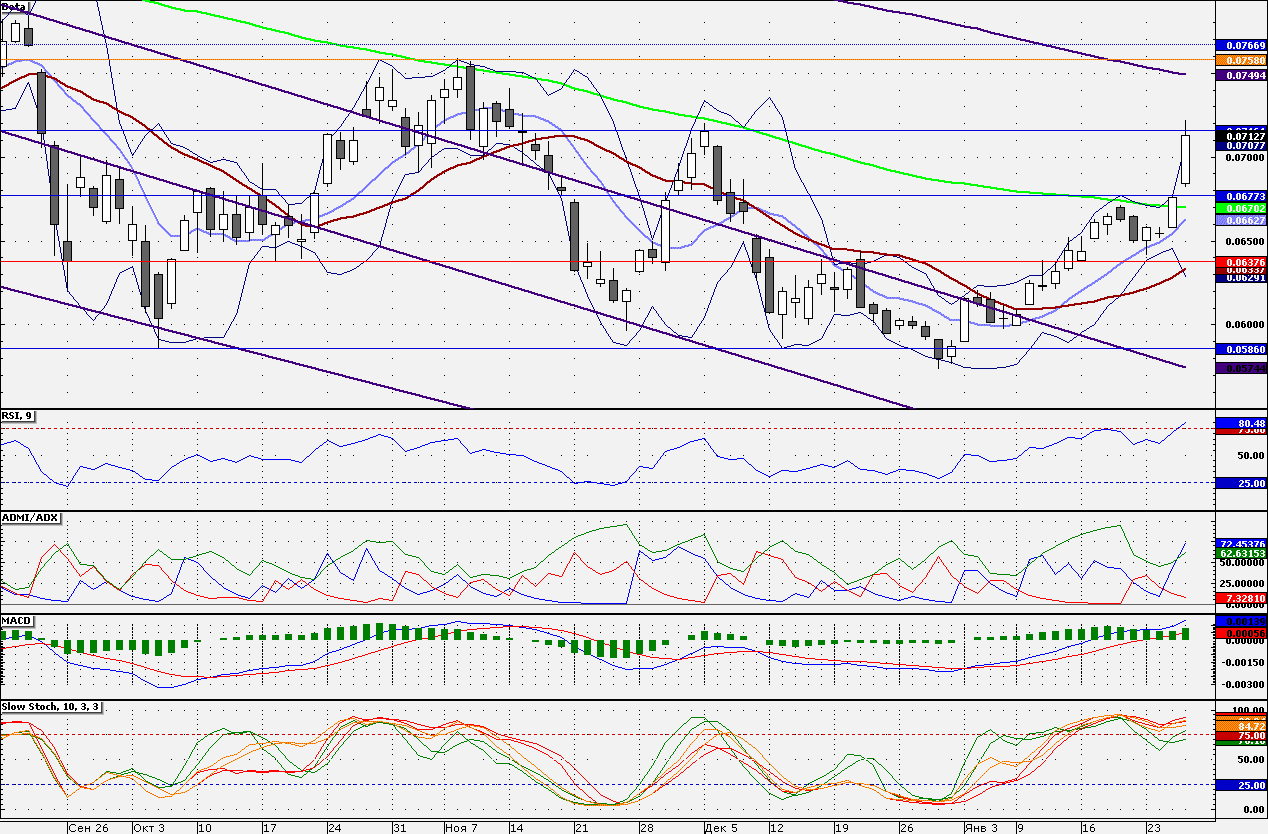Viewport: 1268px width, 834px height.
Task: Select the green 0.06702 moving average tag
Action: pyautogui.click(x=1240, y=208)
